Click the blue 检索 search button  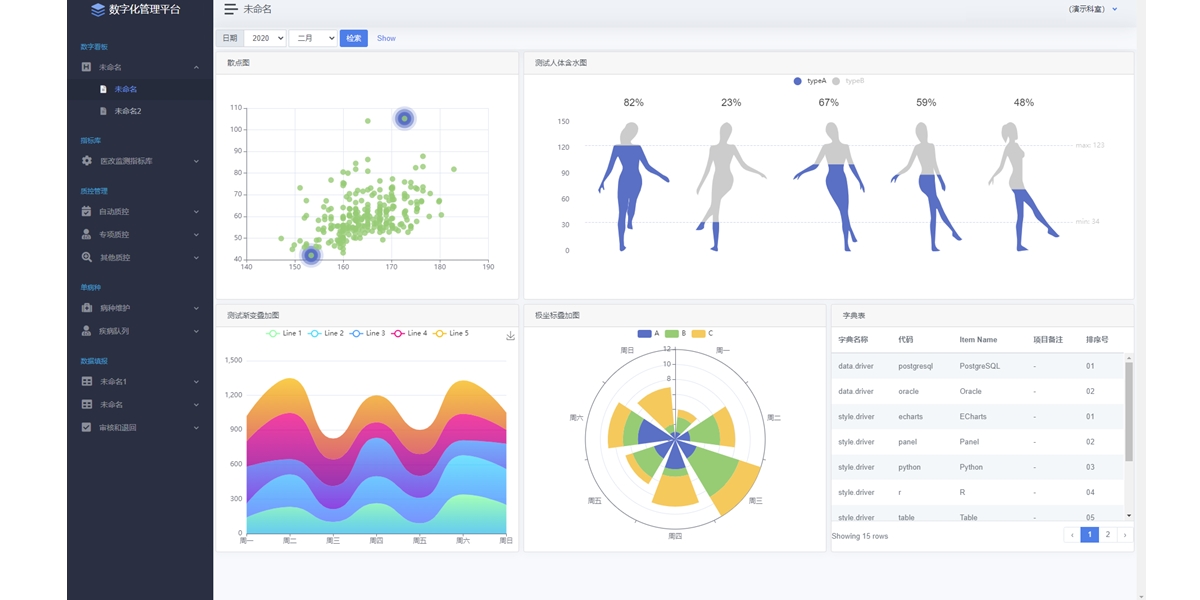(353, 38)
